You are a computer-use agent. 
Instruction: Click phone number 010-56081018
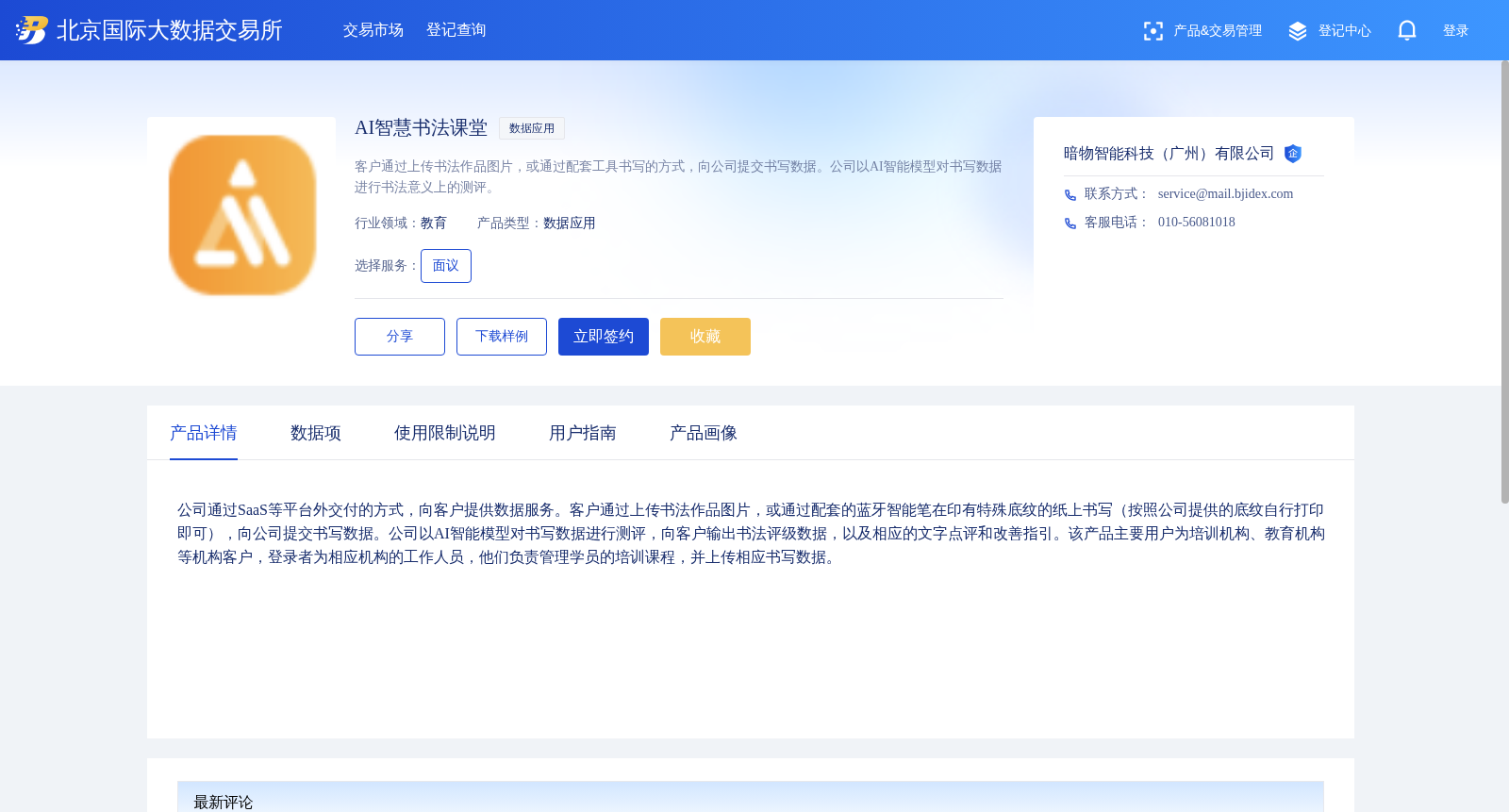pos(1196,223)
